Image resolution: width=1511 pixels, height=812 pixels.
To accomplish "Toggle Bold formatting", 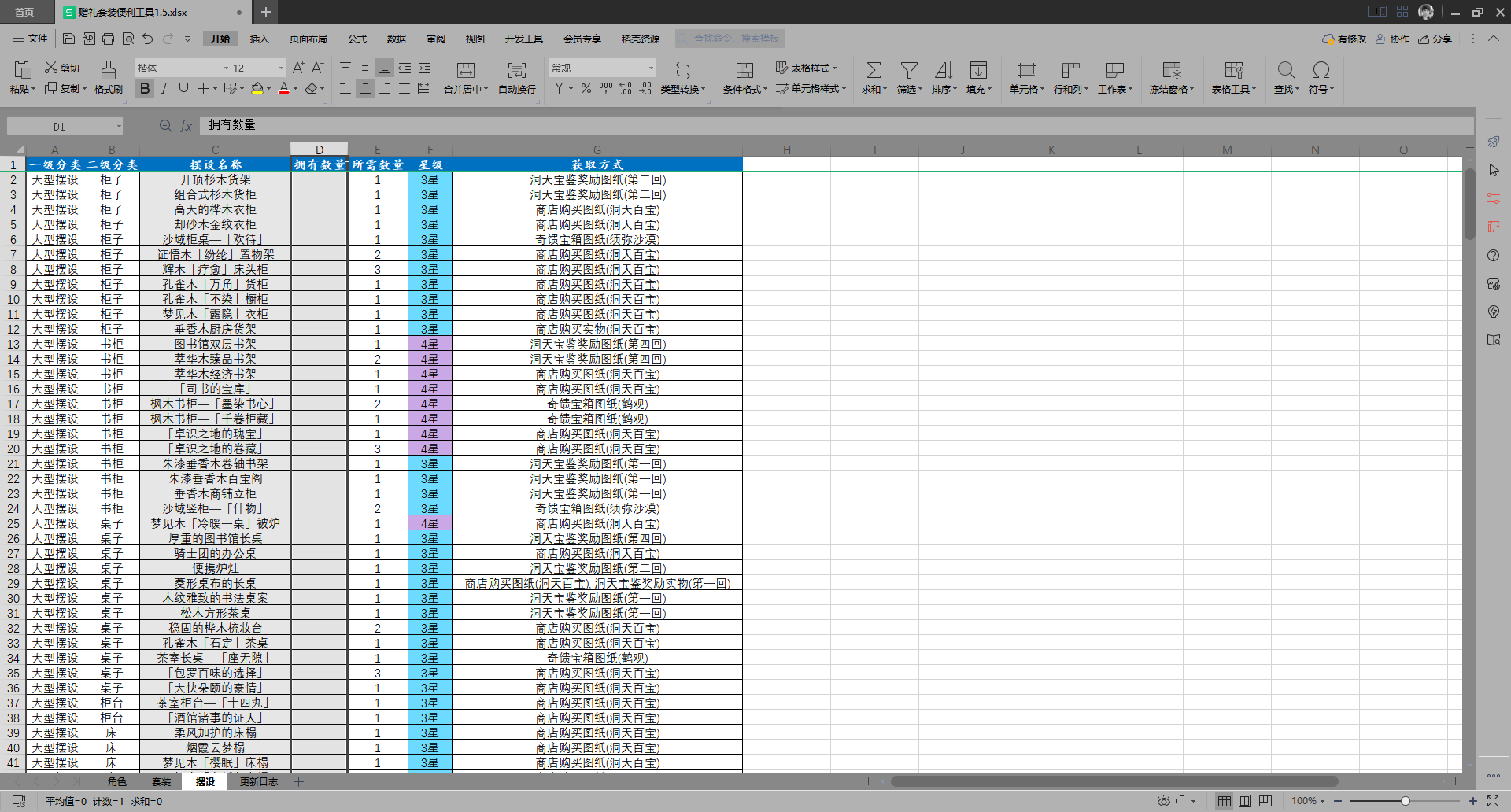I will [x=145, y=89].
